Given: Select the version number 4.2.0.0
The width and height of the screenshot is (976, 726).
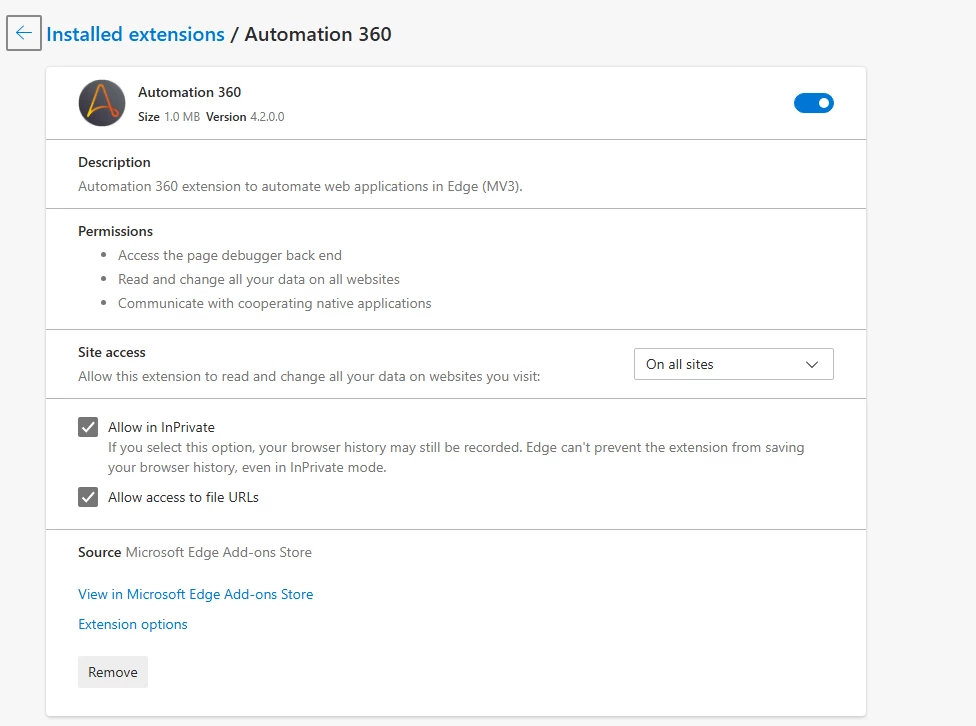Looking at the screenshot, I should click(267, 116).
